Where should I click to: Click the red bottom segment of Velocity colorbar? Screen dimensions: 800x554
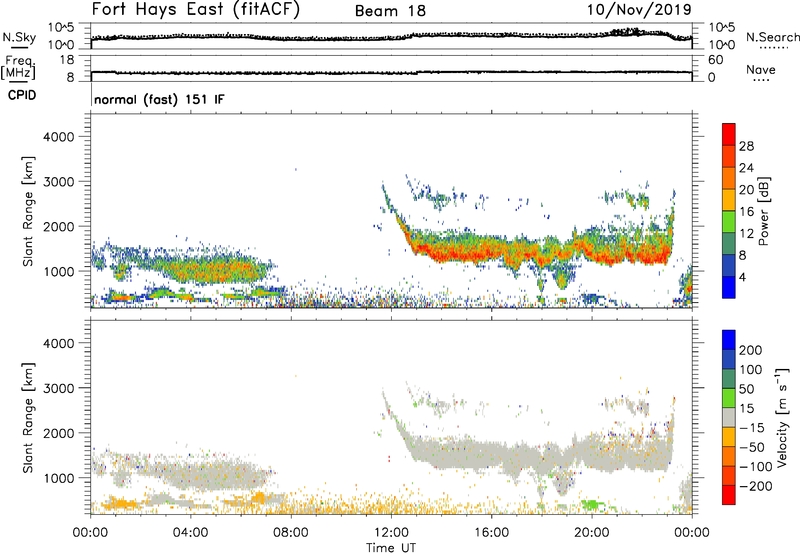[729, 495]
